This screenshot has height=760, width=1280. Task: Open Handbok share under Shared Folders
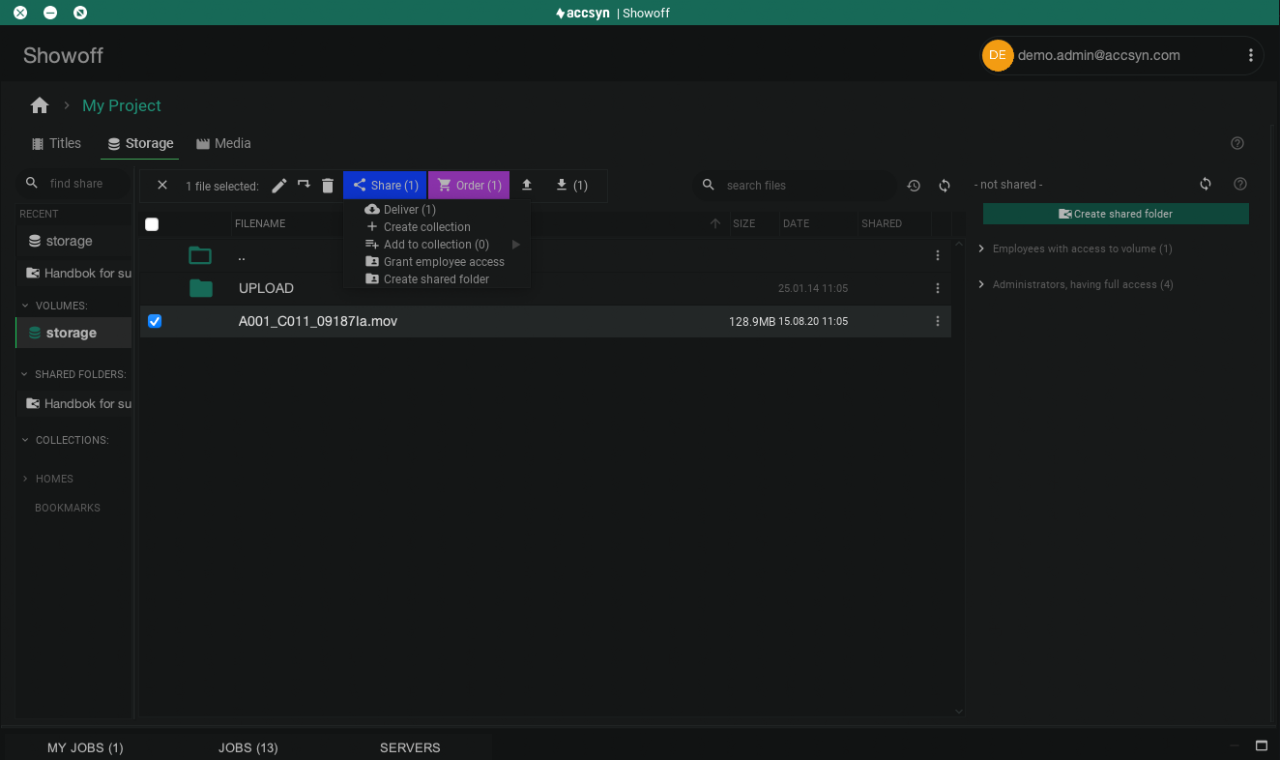click(74, 404)
